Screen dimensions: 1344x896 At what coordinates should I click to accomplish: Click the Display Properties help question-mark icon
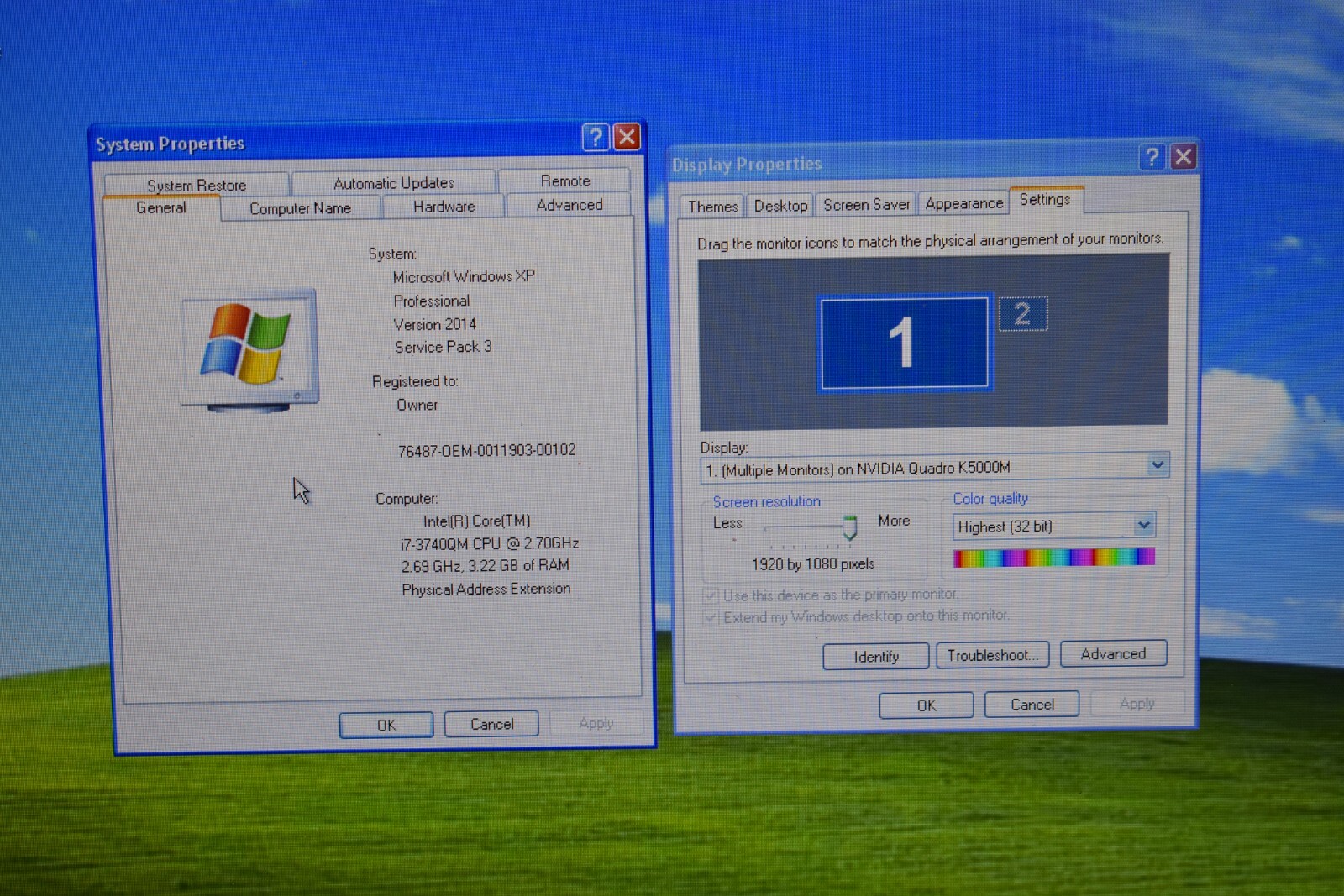pos(1152,157)
